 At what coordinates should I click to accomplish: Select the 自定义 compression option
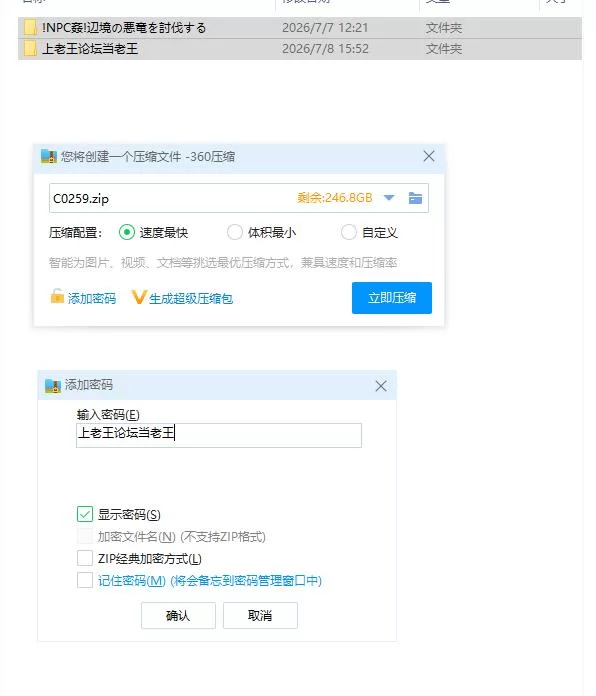348,232
